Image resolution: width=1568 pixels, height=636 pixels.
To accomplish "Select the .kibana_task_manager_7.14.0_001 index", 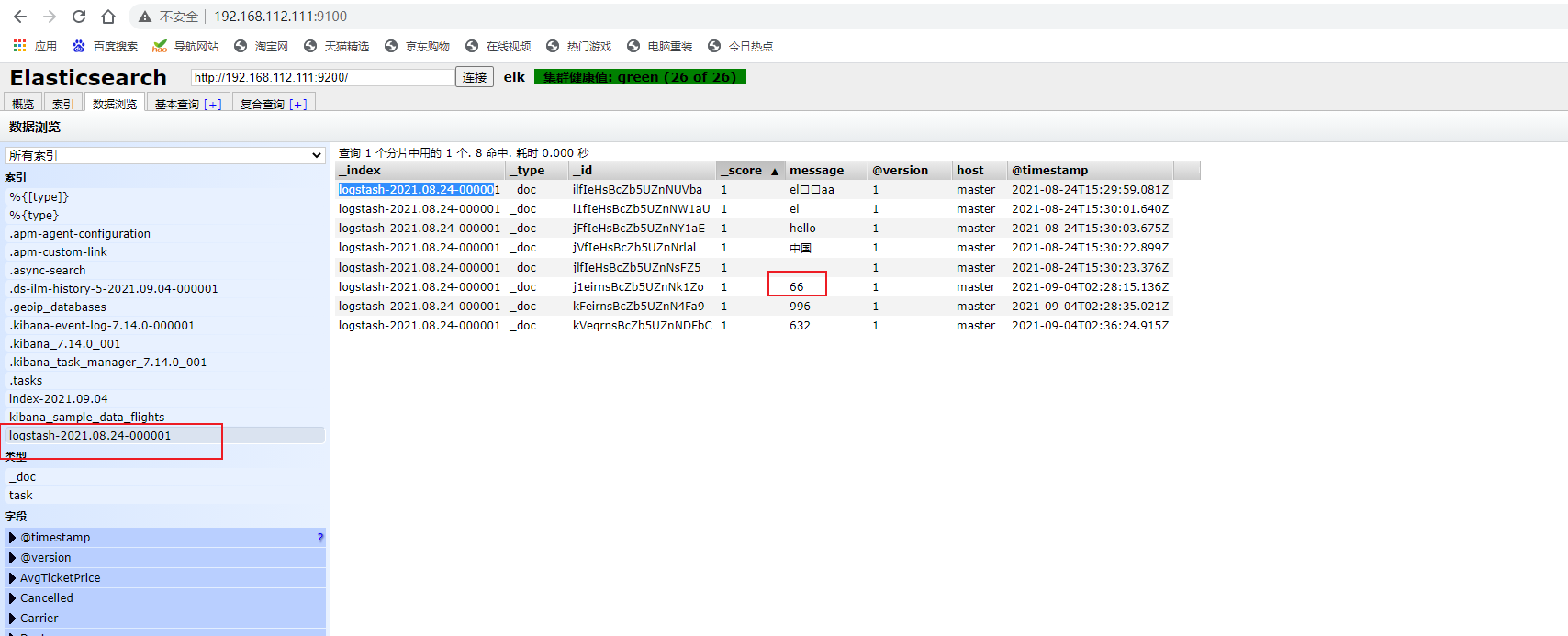I will point(165,363).
